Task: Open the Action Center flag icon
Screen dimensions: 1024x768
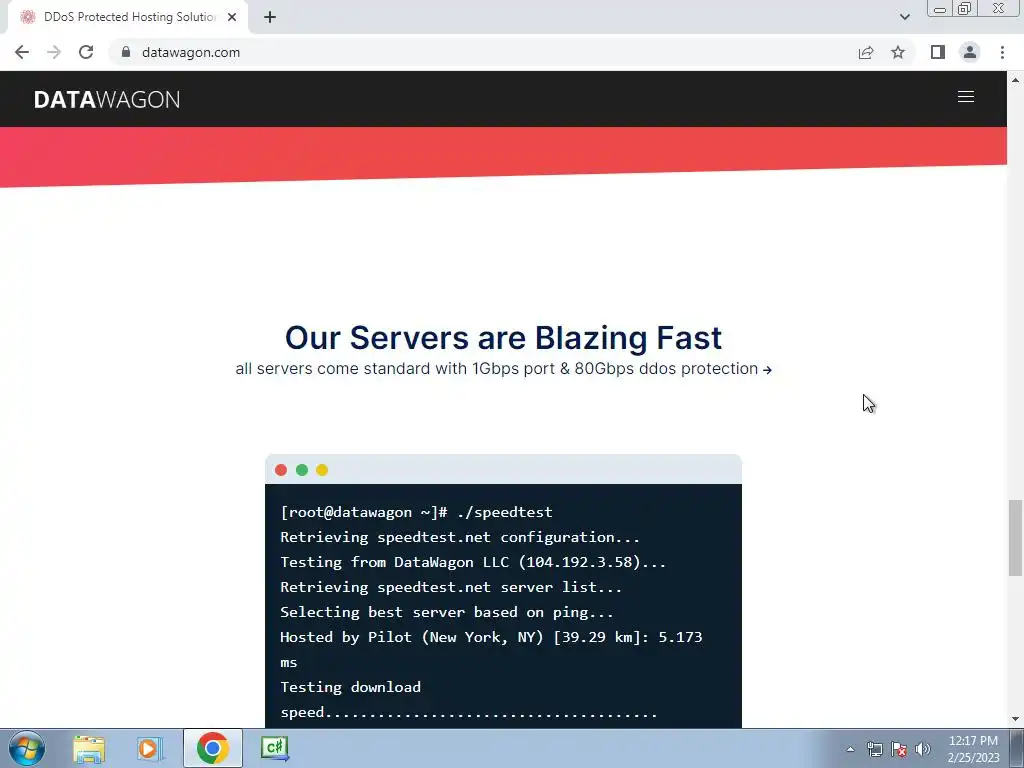Action: click(899, 749)
